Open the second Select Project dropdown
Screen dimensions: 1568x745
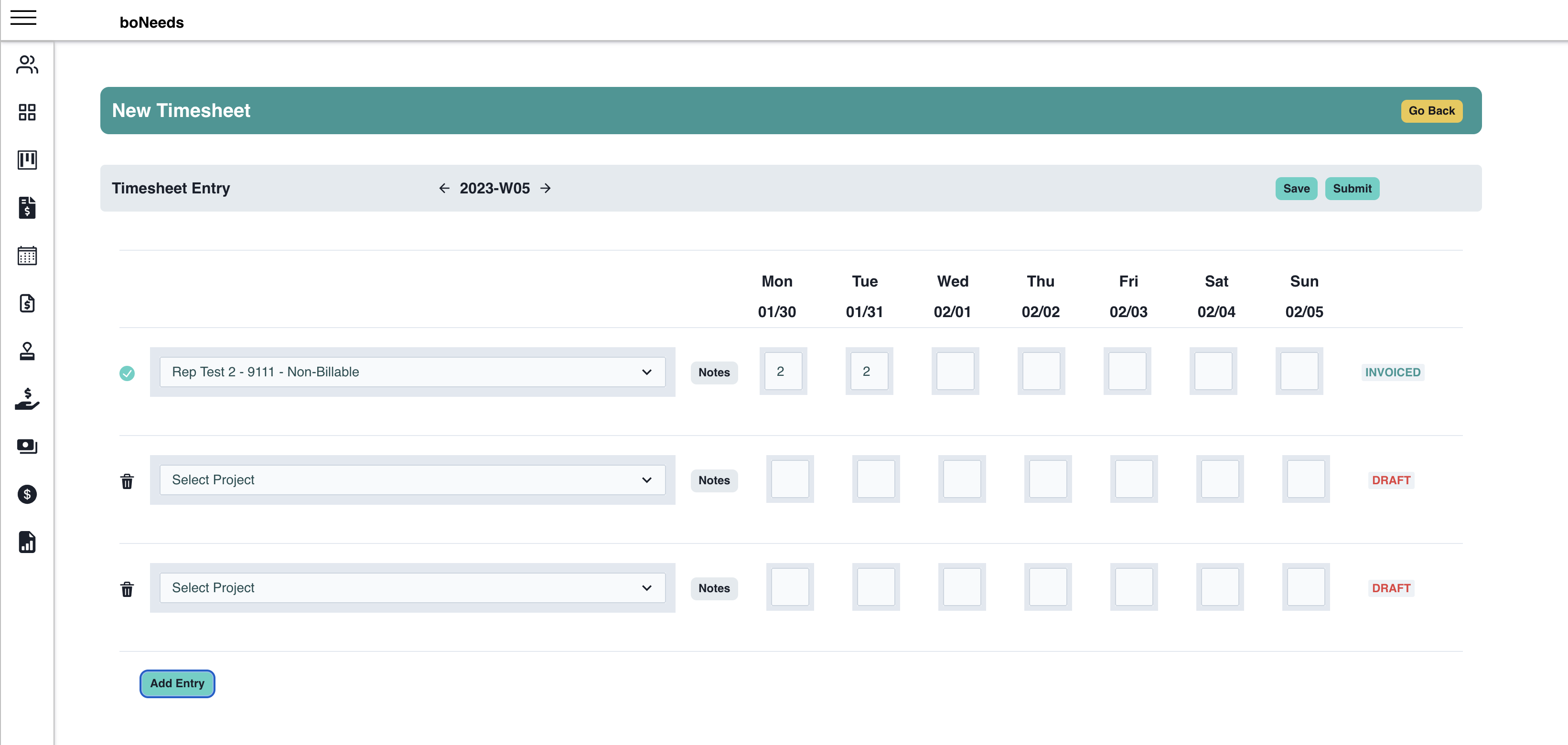click(413, 479)
